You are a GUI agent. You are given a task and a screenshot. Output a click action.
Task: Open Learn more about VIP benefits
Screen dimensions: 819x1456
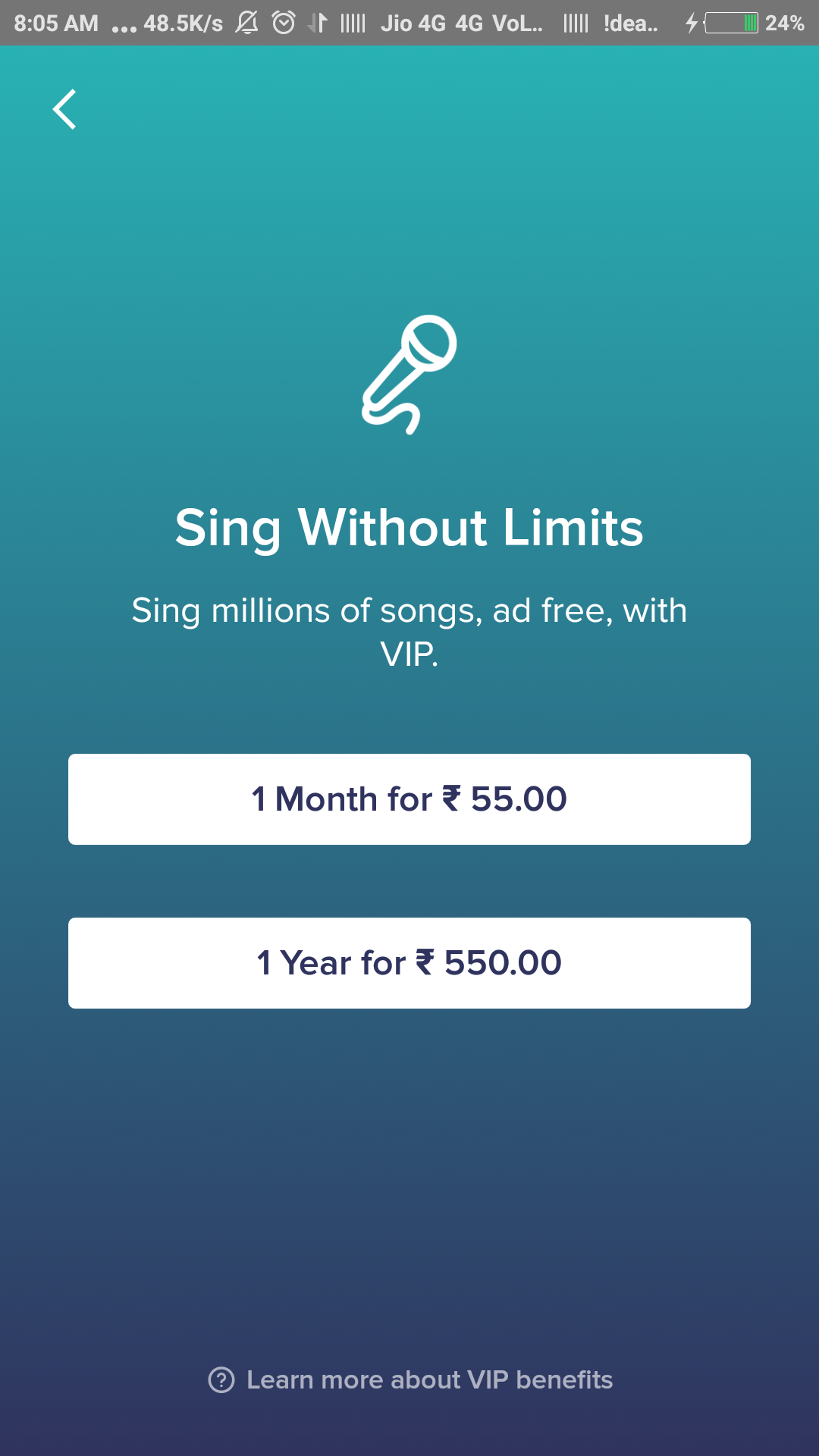pyautogui.click(x=429, y=1380)
